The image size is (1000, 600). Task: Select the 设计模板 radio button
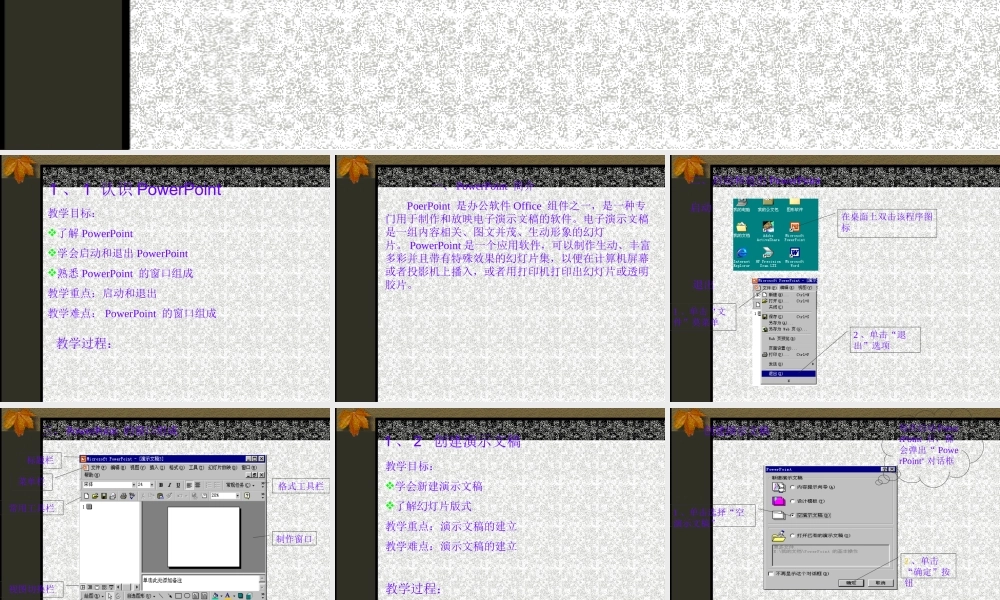(792, 501)
